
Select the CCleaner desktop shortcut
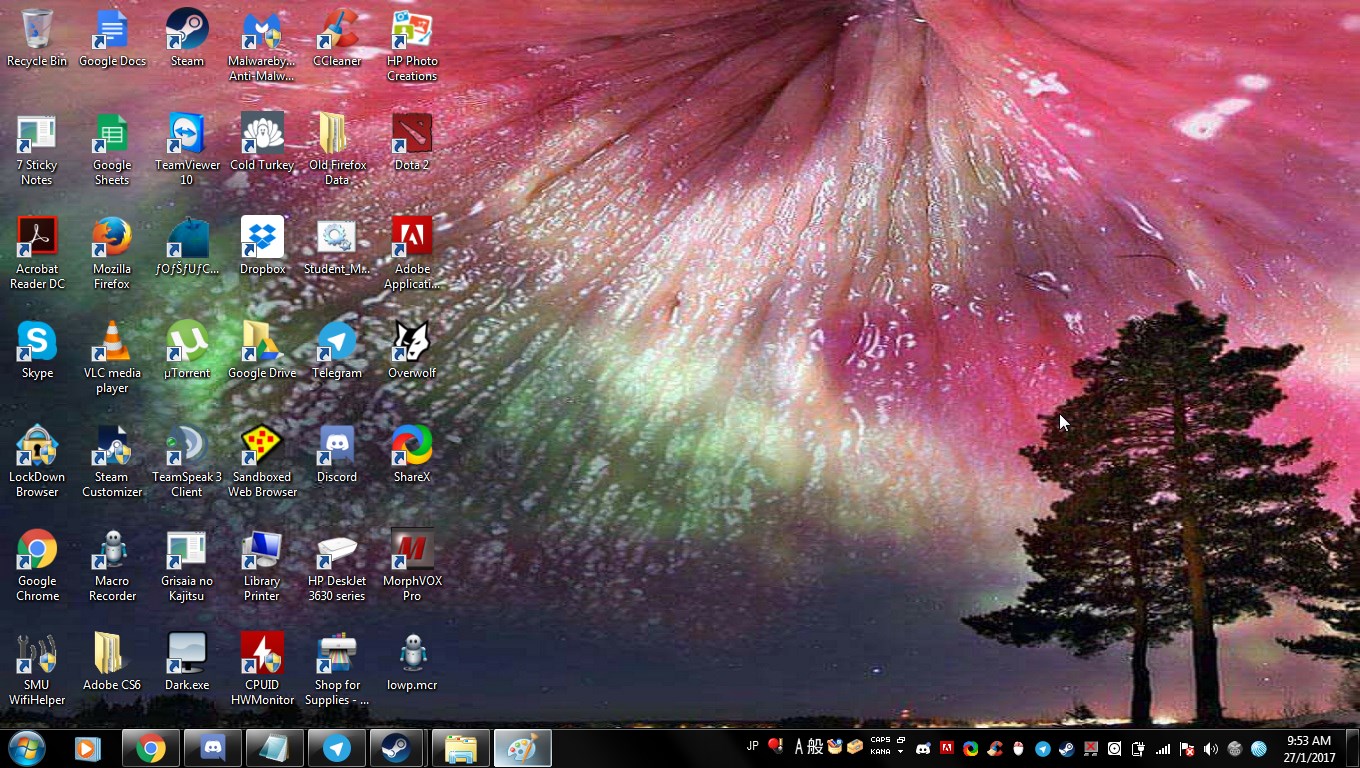coord(337,39)
